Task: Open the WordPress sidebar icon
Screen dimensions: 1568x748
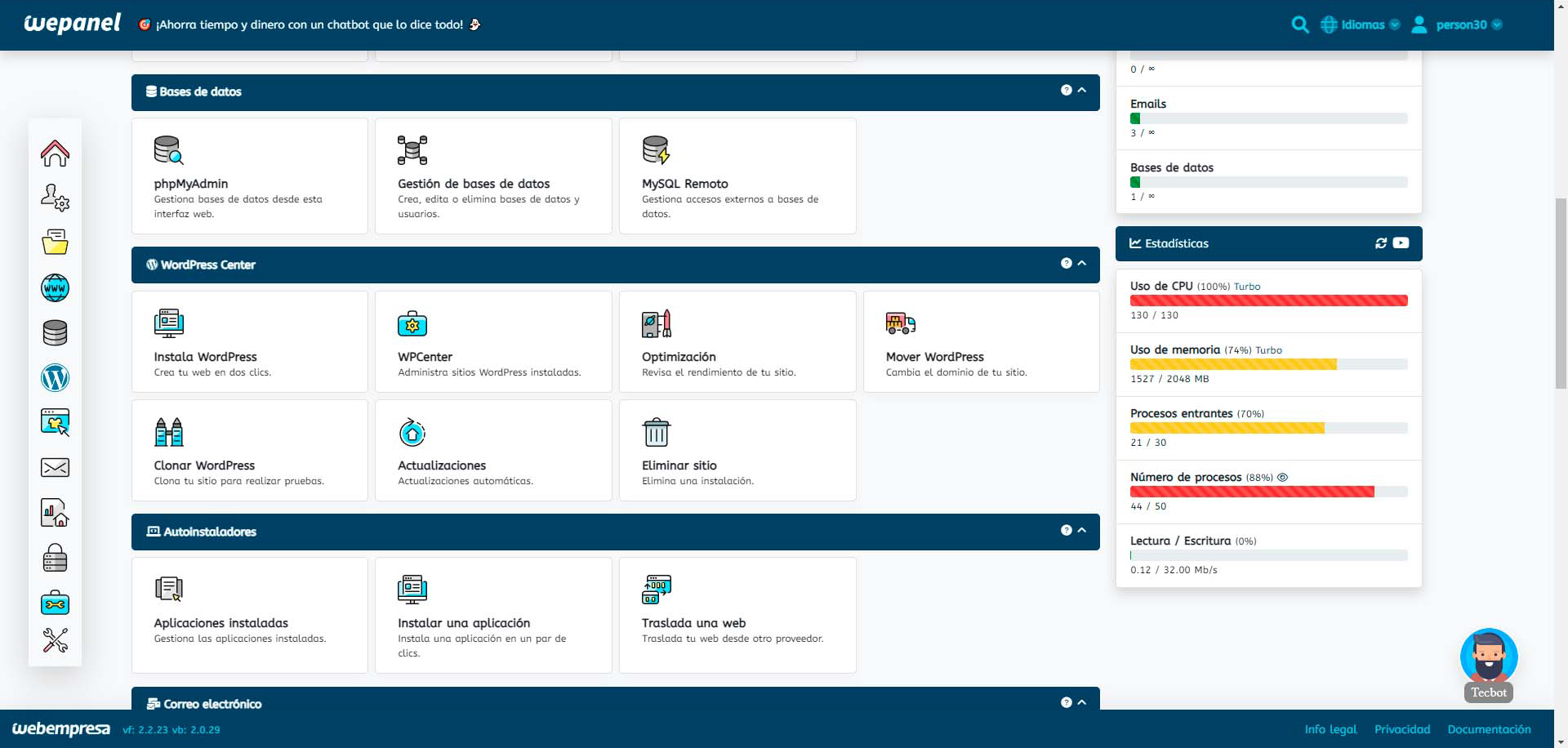Action: tap(55, 377)
